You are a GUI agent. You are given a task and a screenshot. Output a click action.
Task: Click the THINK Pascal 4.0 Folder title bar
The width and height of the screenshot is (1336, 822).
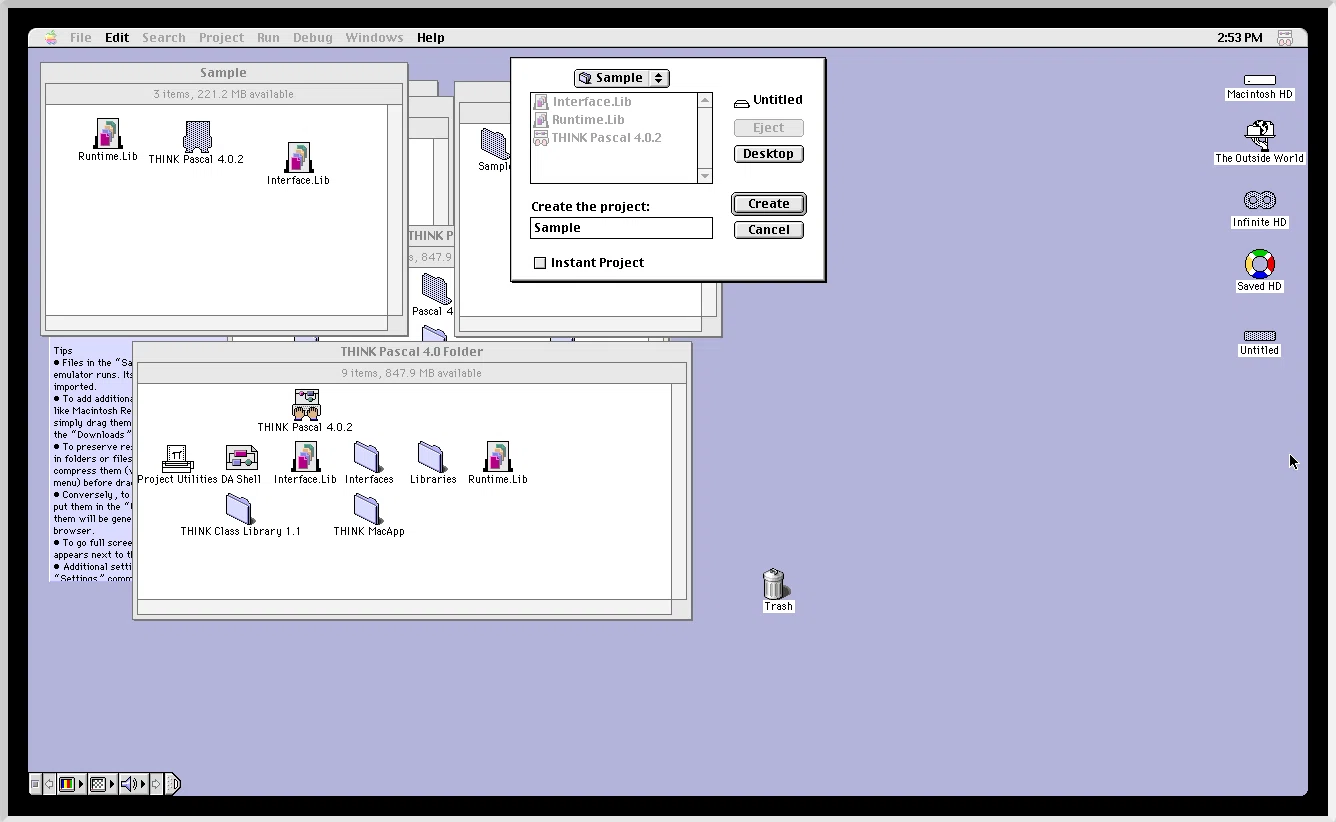tap(411, 352)
